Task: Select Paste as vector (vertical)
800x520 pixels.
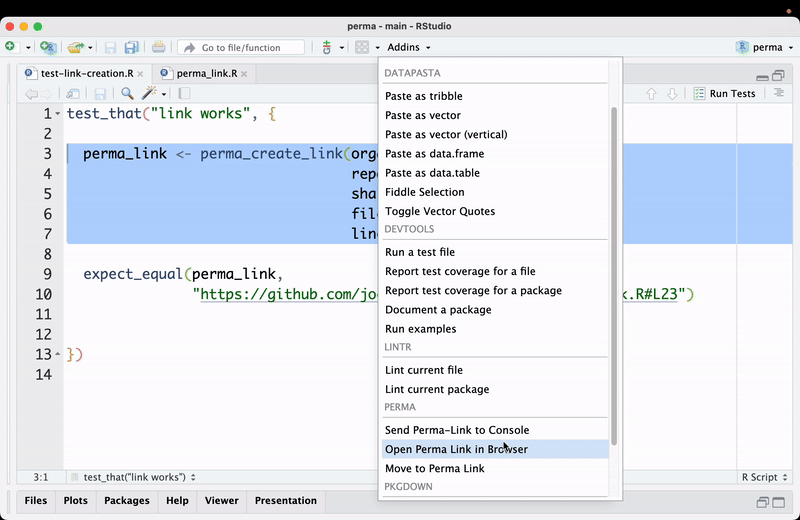Action: [446, 135]
